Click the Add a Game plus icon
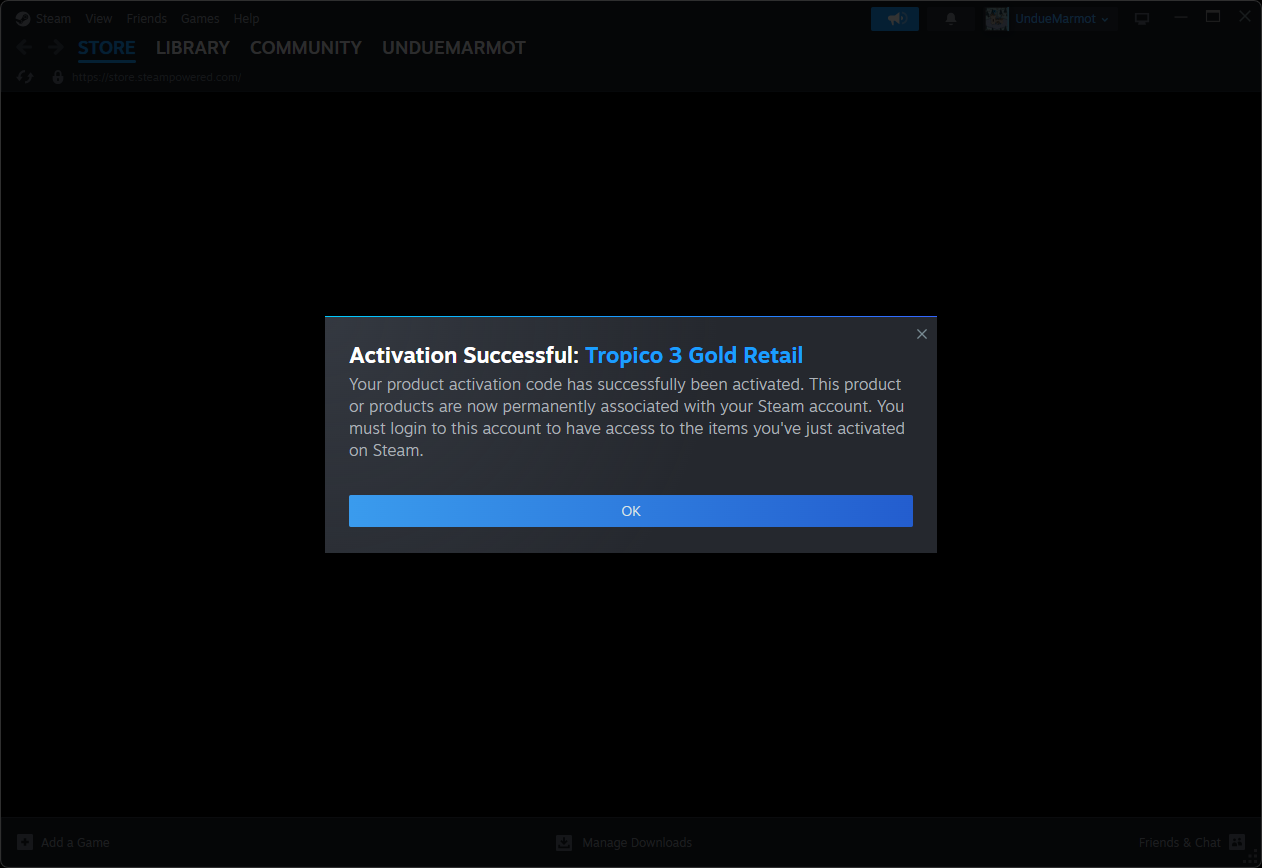Viewport: 1262px width, 868px height. click(25, 842)
